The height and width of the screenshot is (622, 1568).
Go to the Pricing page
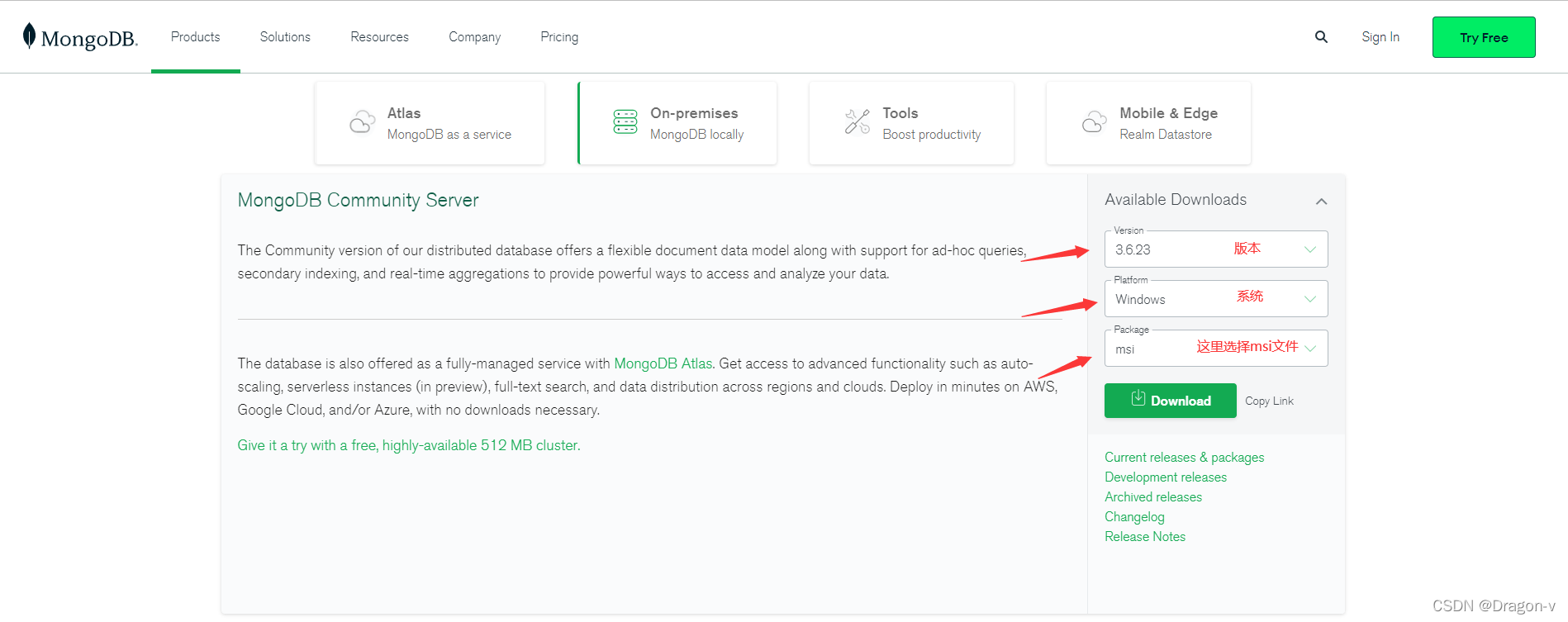559,37
